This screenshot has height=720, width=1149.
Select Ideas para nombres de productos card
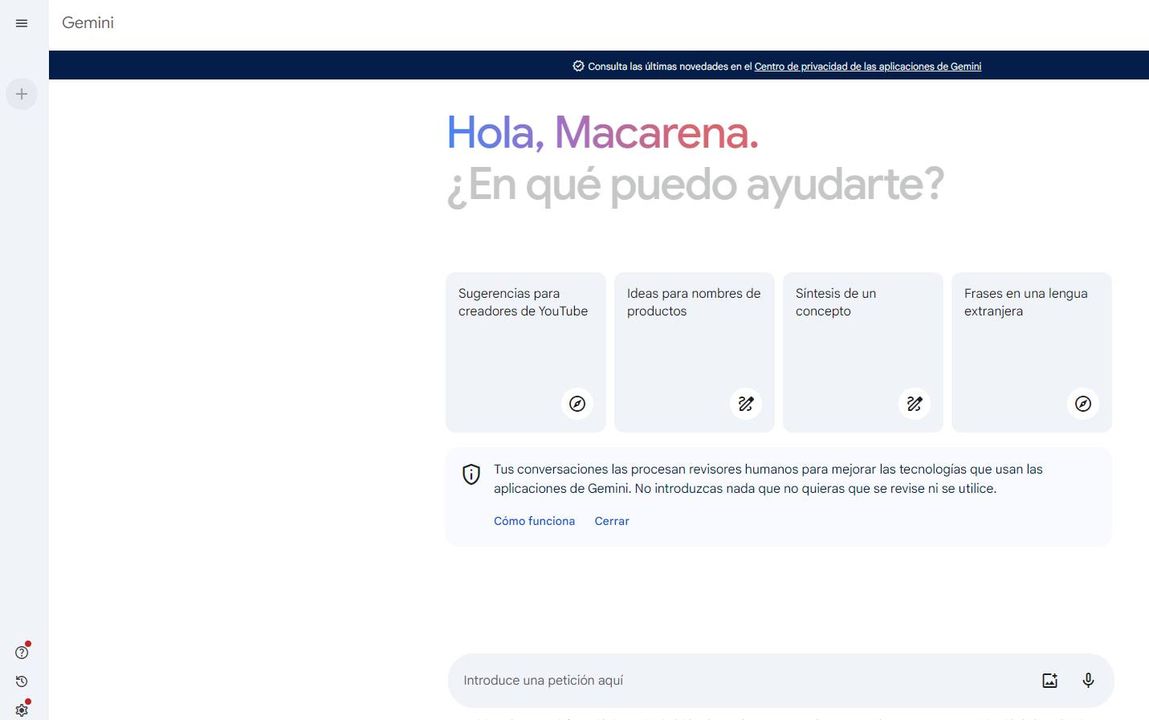coord(695,352)
